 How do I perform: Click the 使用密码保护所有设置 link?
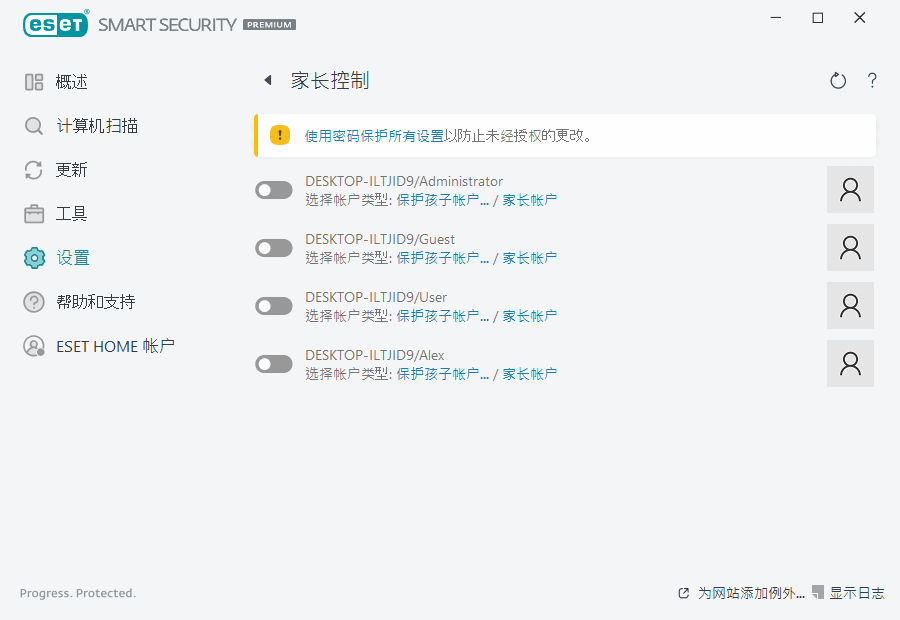[374, 136]
